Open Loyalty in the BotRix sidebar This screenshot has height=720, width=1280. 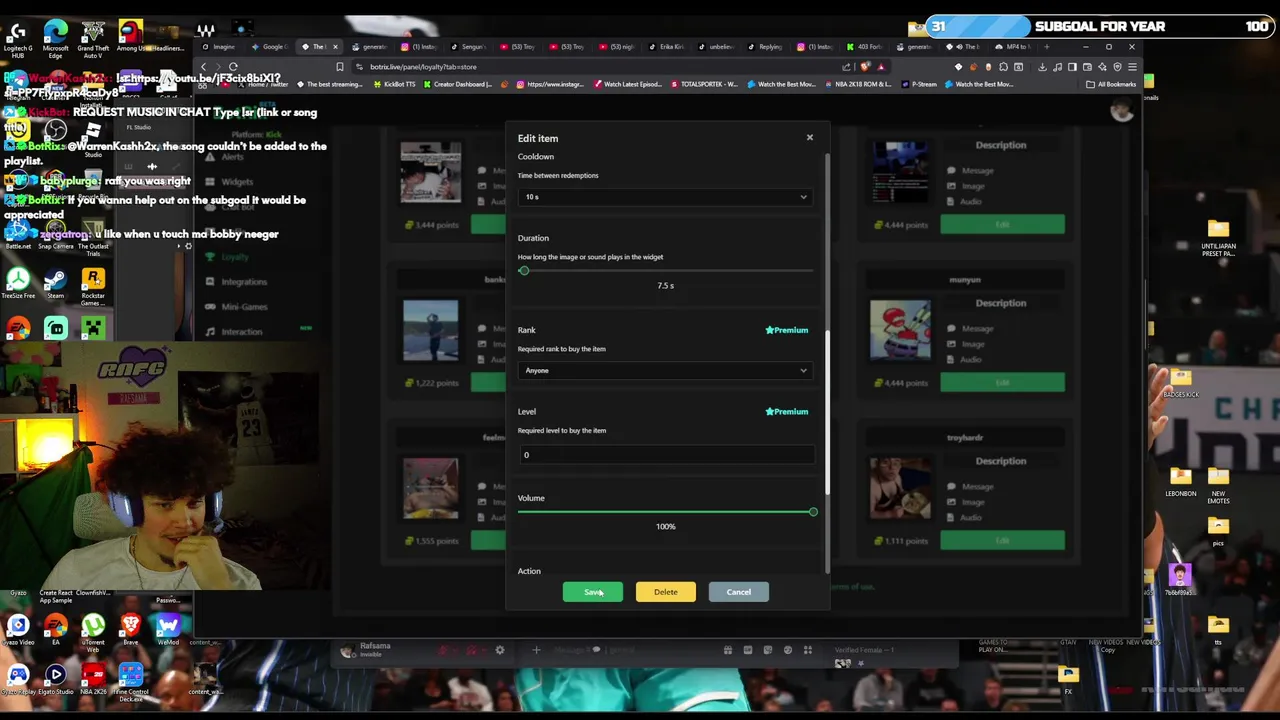coord(235,256)
